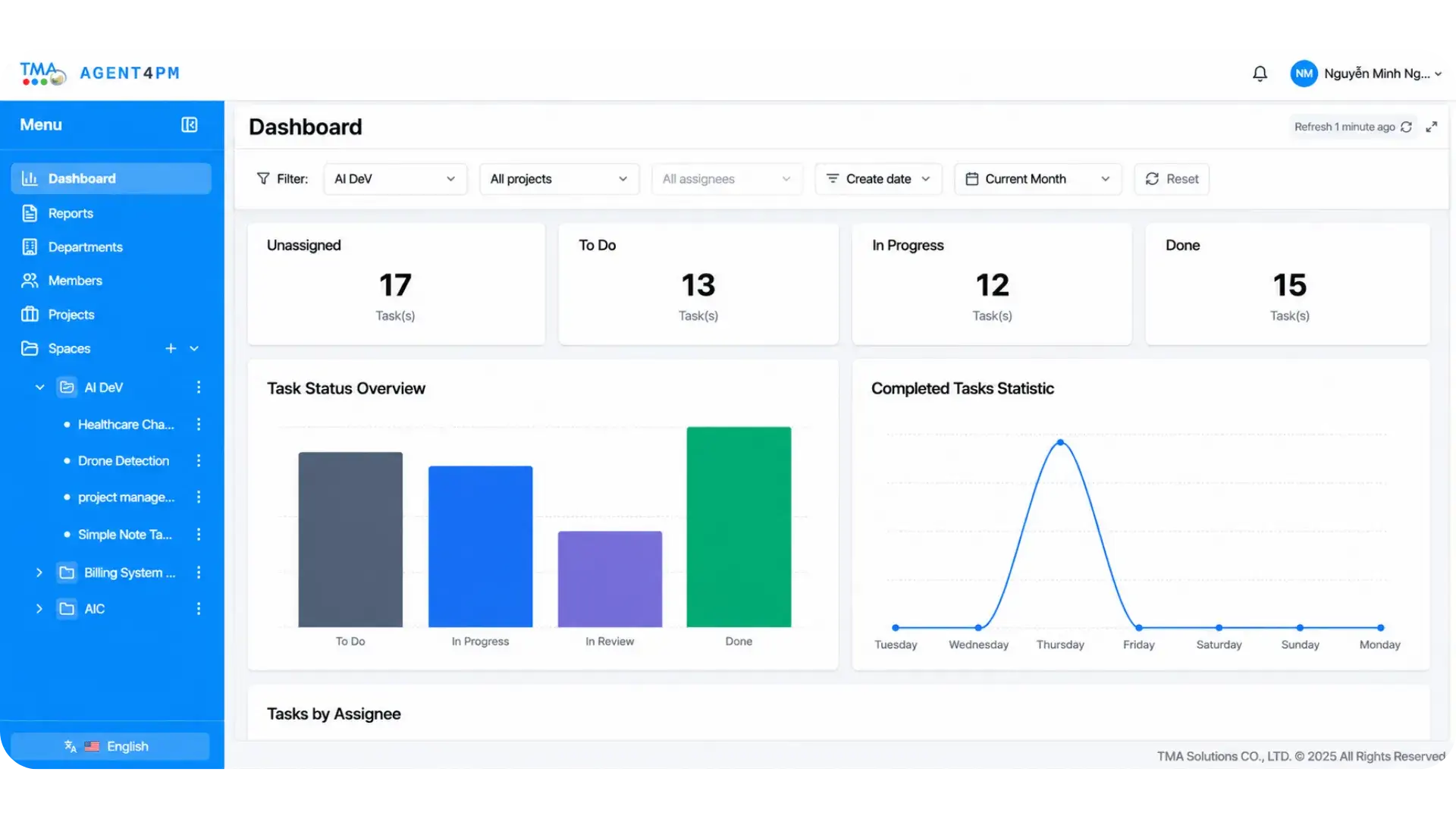Open Billing System options menu

[199, 573]
